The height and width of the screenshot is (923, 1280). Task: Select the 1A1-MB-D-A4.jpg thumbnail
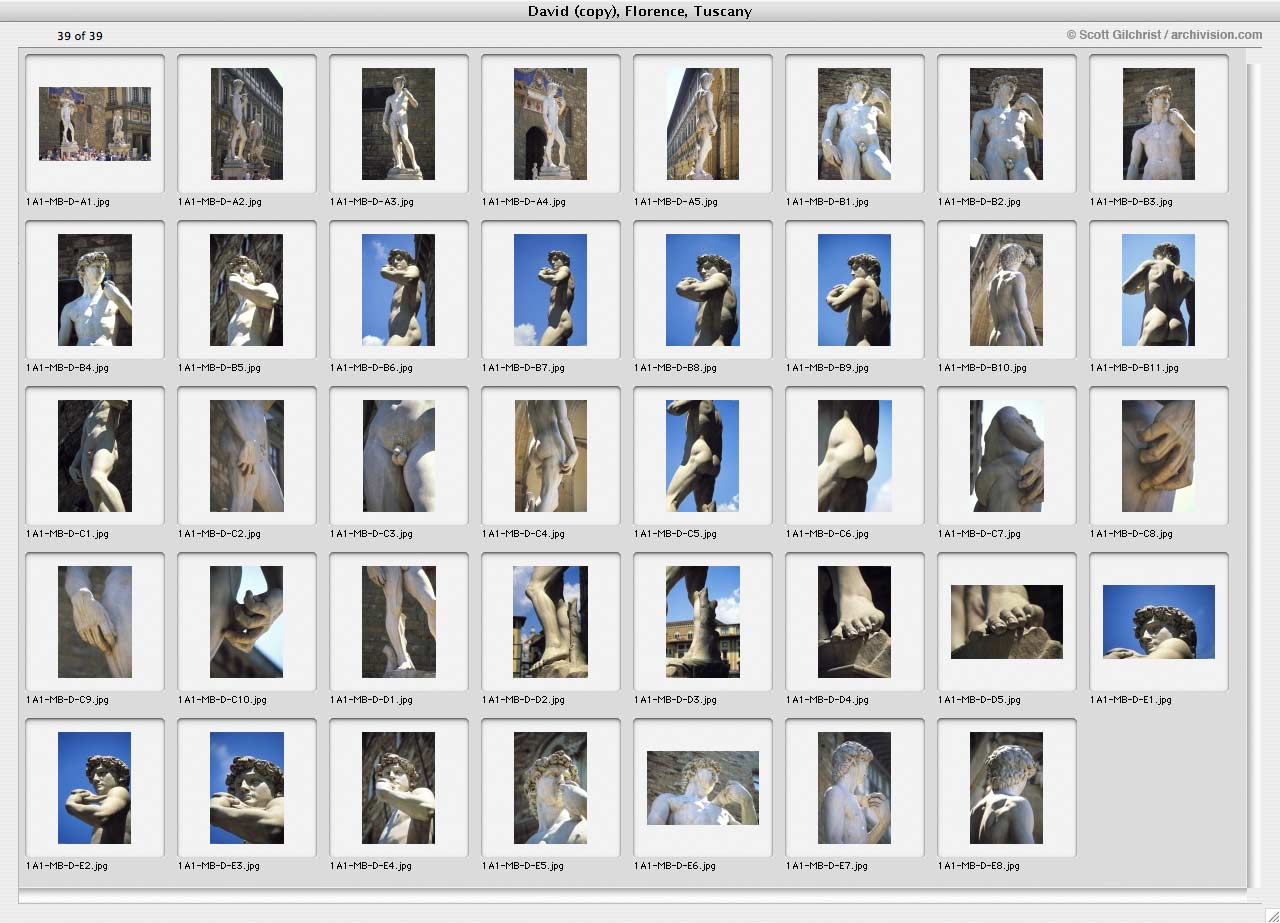point(551,124)
